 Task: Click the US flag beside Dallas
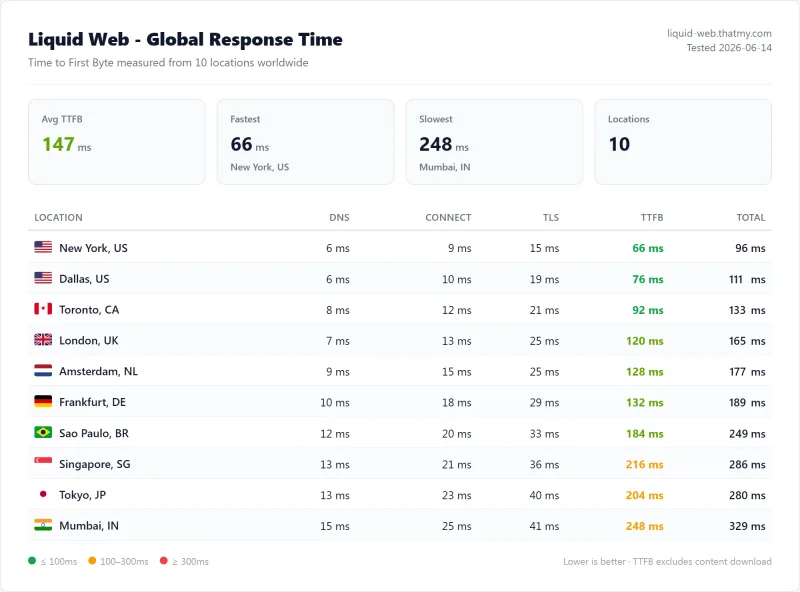(43, 278)
